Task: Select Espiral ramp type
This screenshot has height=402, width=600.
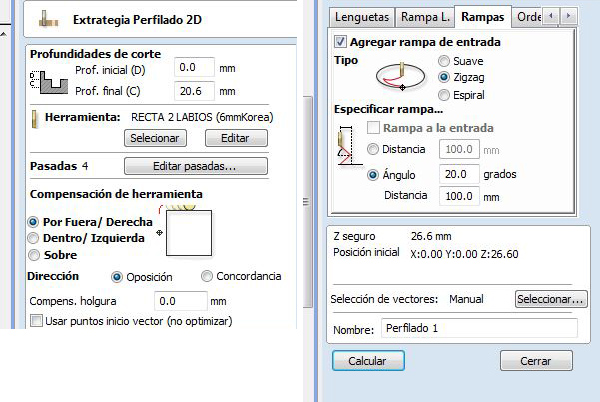Action: tap(443, 94)
